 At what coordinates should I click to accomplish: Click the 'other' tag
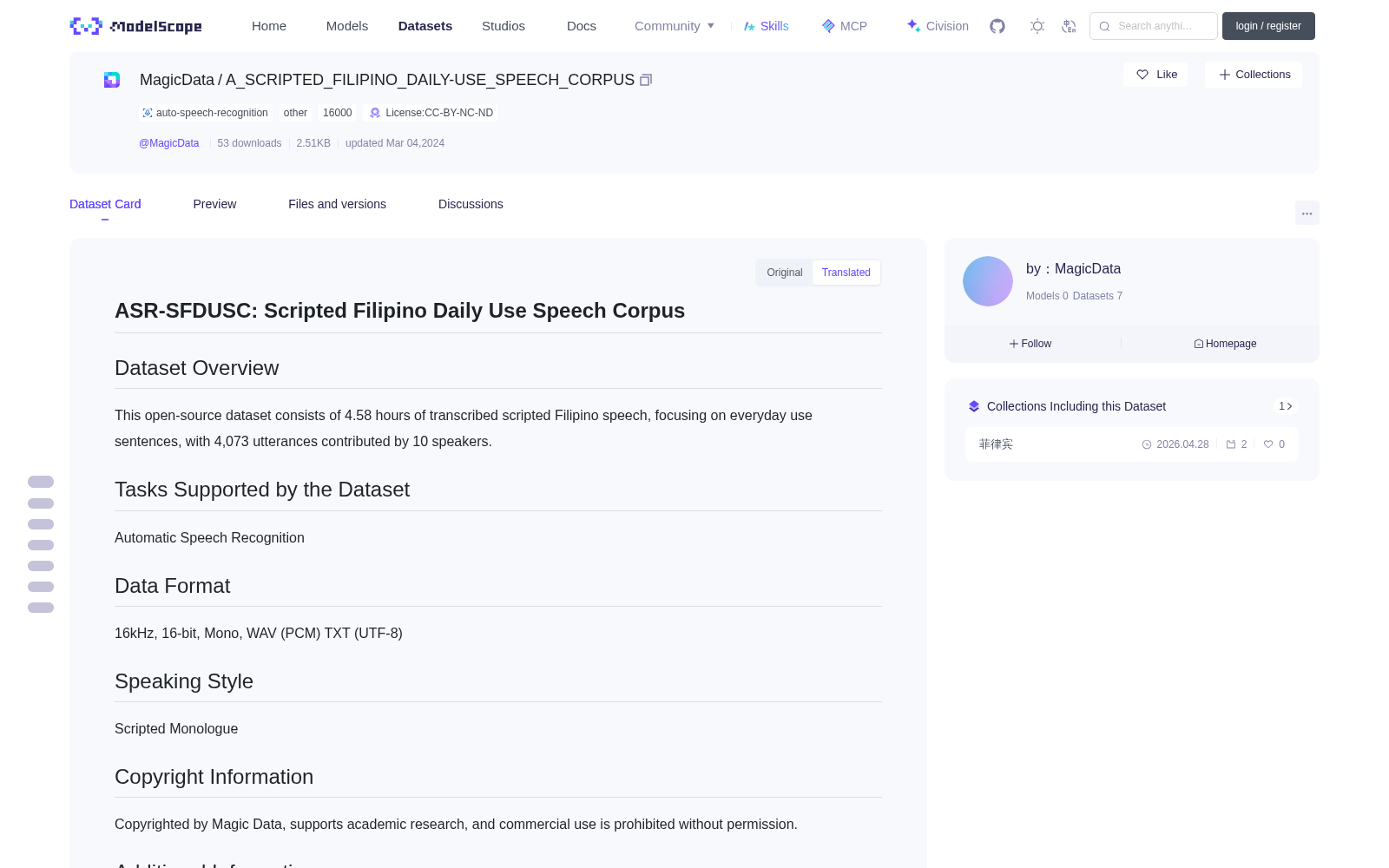coord(295,113)
